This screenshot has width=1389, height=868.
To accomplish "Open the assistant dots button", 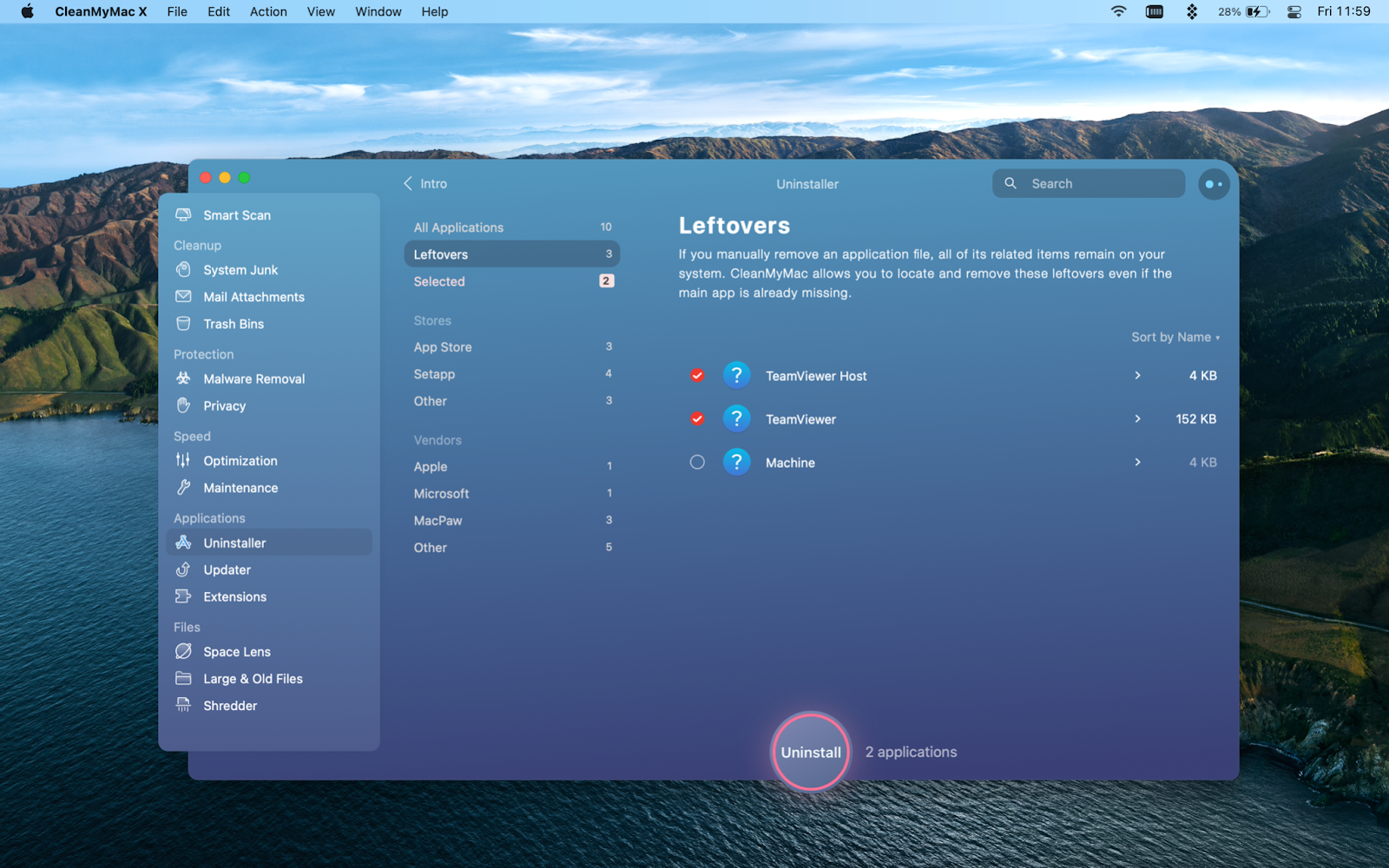I will (x=1214, y=184).
